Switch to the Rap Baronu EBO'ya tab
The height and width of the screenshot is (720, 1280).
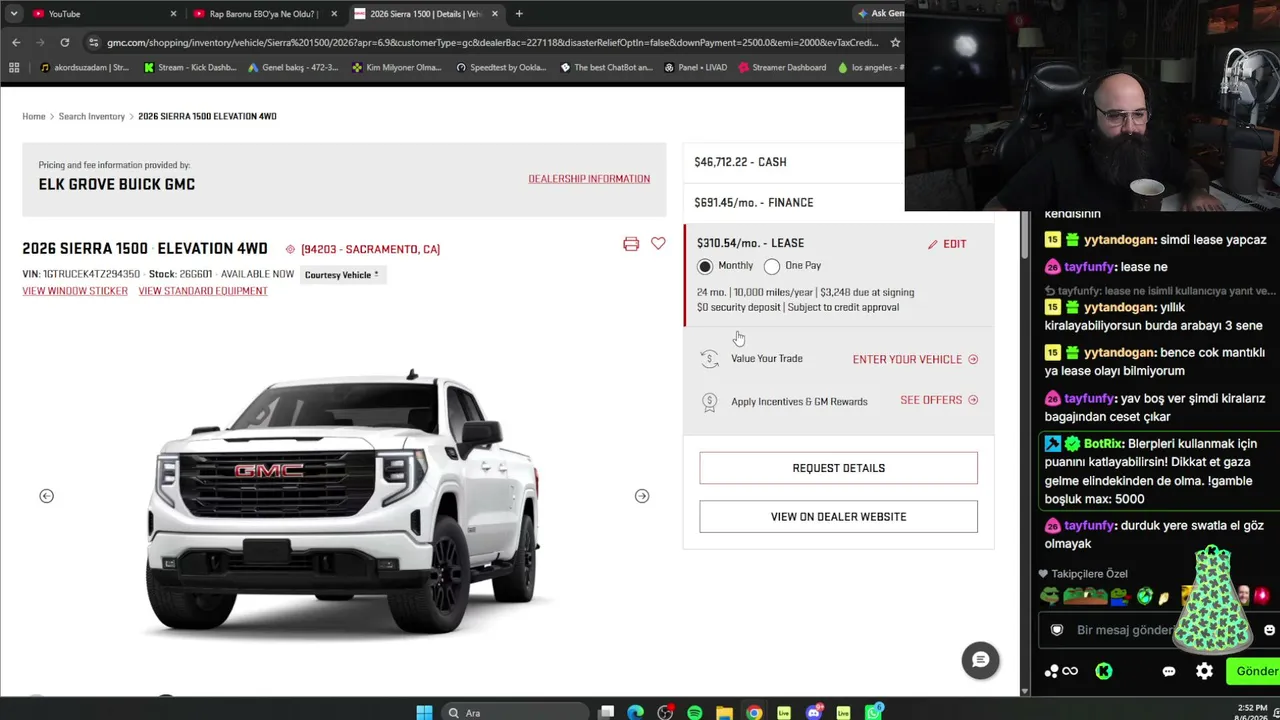pyautogui.click(x=265, y=14)
